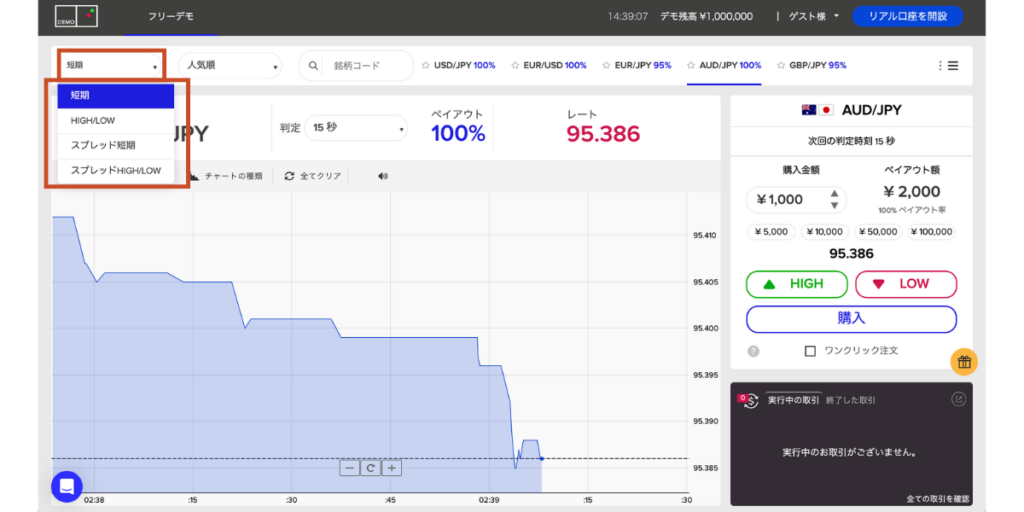Increase purchase amount with up arrow
Image resolution: width=1024 pixels, height=512 pixels.
(x=835, y=193)
